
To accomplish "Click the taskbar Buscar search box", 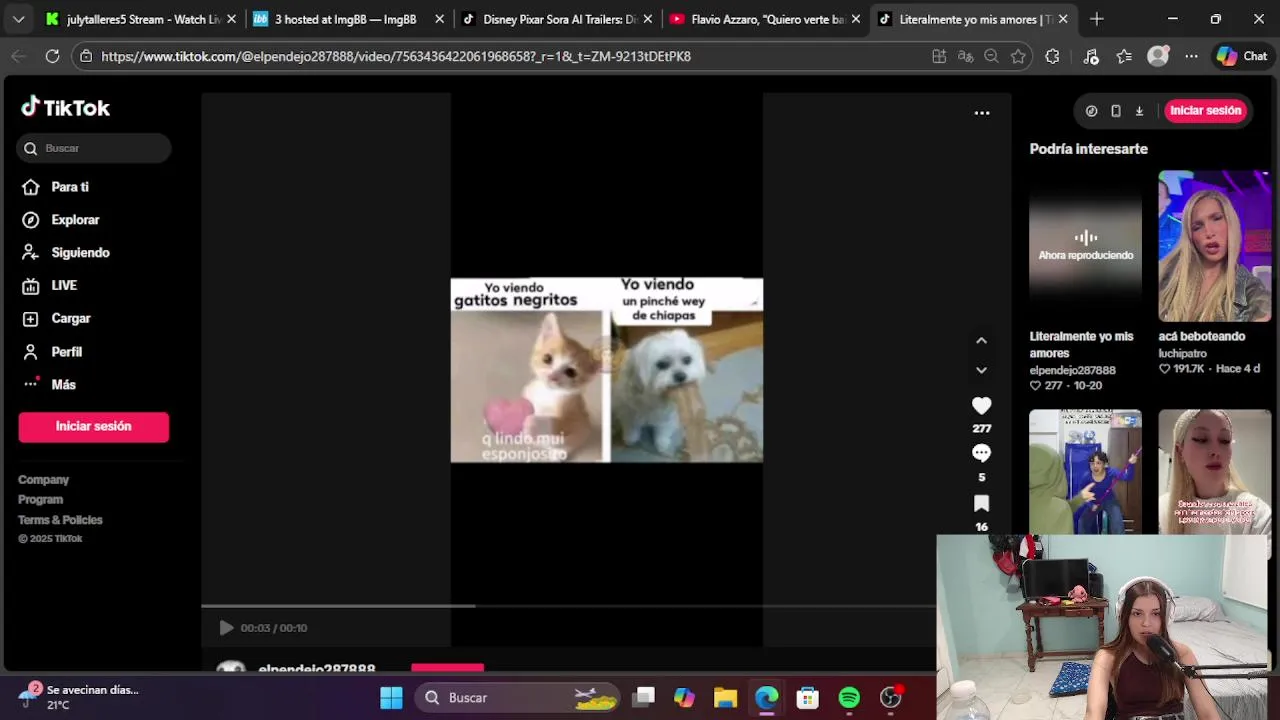I will tap(517, 698).
